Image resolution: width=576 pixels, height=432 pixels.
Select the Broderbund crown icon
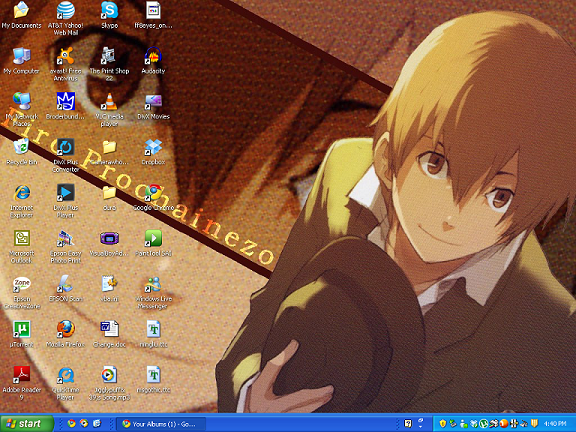(x=65, y=101)
